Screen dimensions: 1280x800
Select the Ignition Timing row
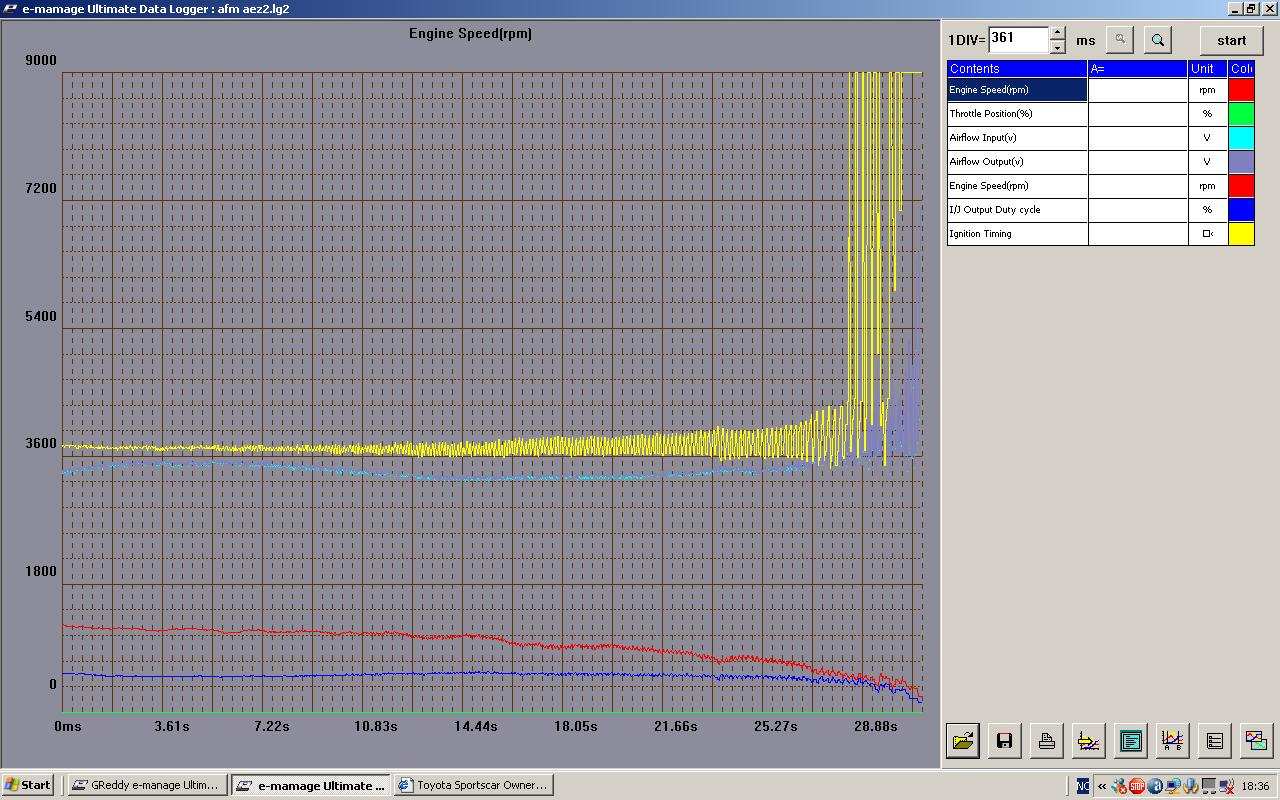pos(1016,234)
